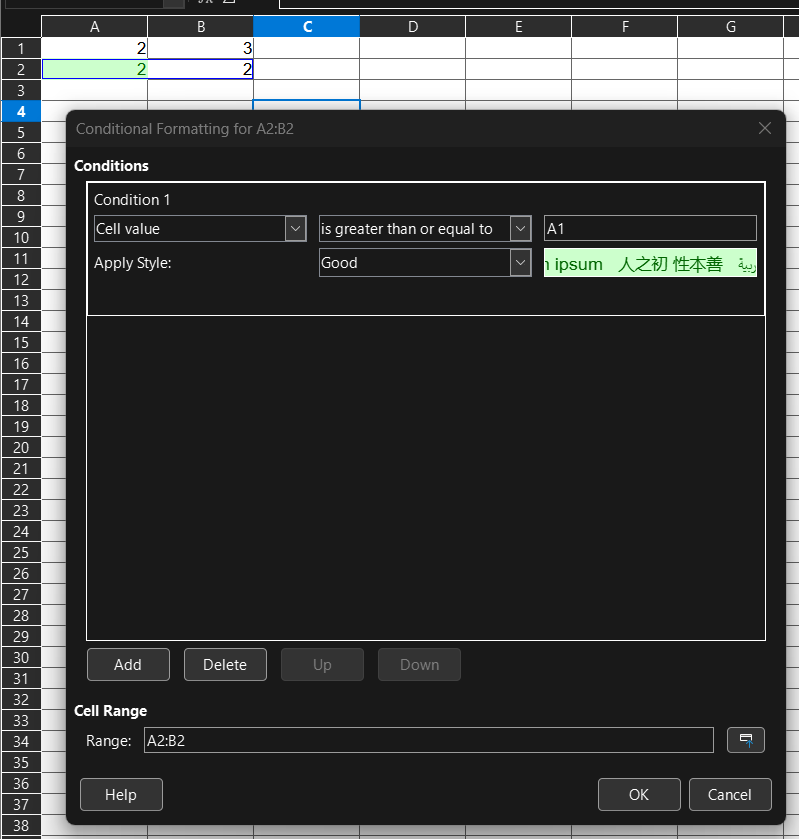This screenshot has height=839, width=799.
Task: Click the Range input field showing A2:B2
Action: 428,741
